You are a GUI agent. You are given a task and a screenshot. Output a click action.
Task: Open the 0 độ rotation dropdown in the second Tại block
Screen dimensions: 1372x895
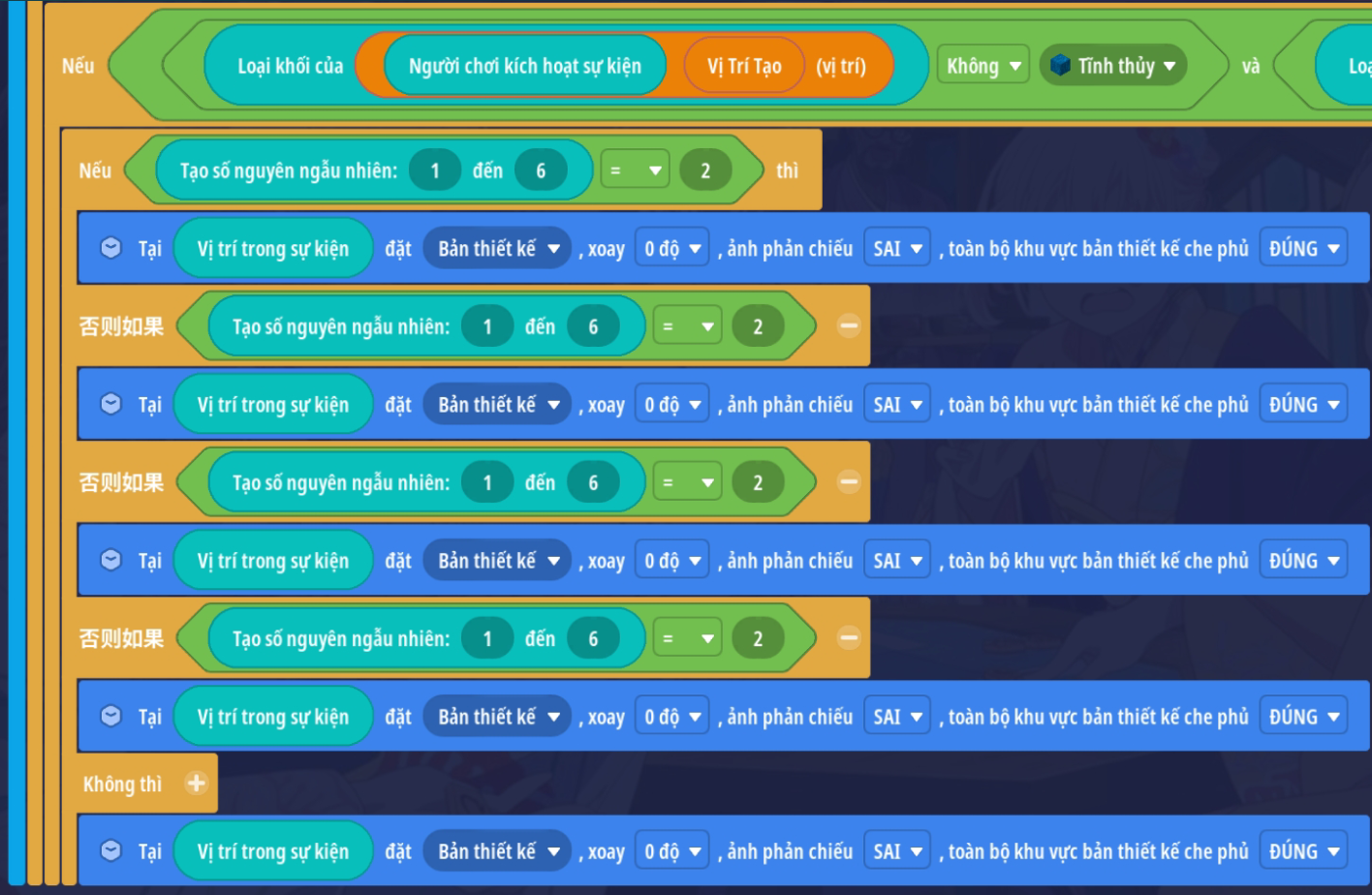[x=672, y=405]
